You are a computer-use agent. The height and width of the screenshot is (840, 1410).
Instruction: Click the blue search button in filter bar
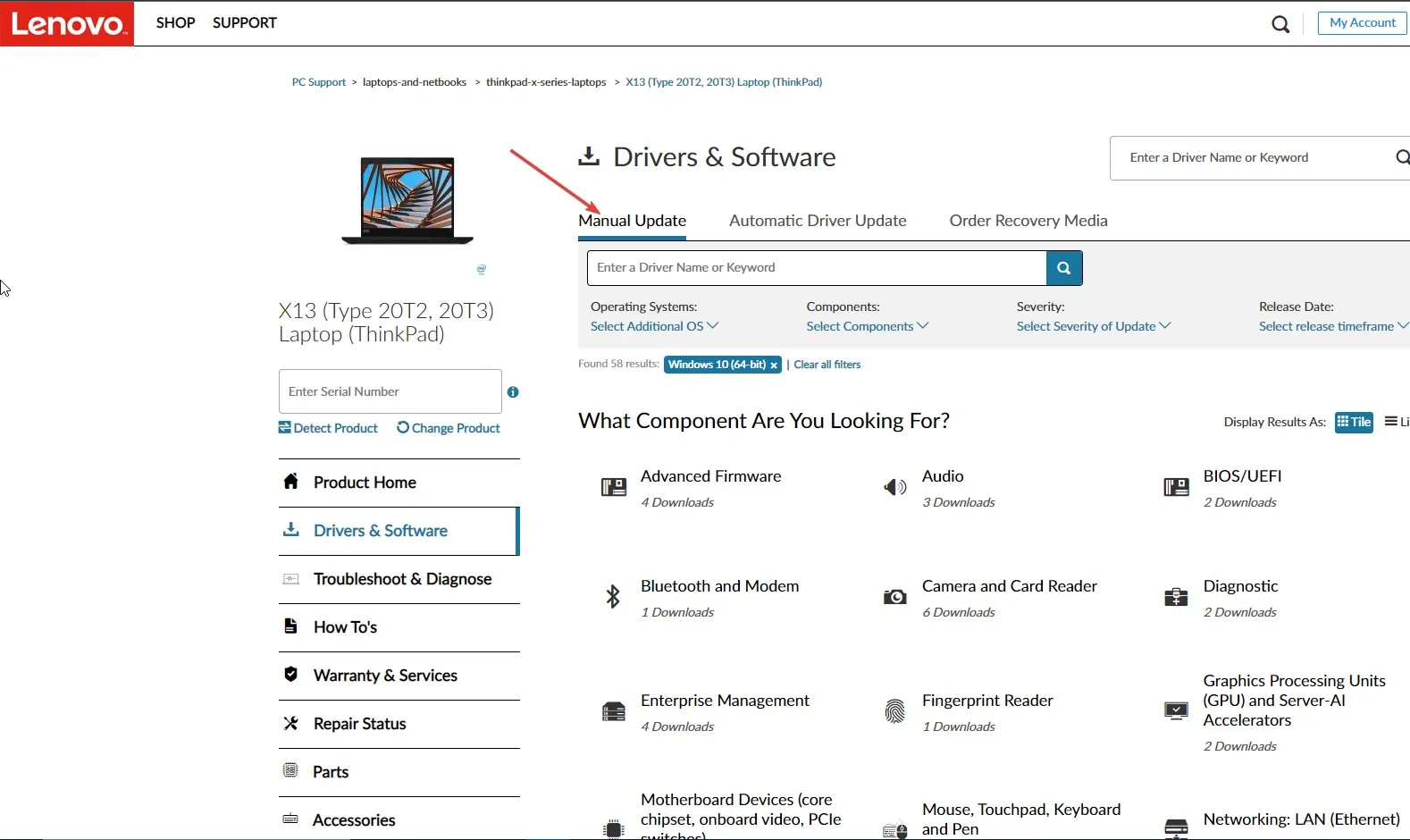tap(1064, 268)
